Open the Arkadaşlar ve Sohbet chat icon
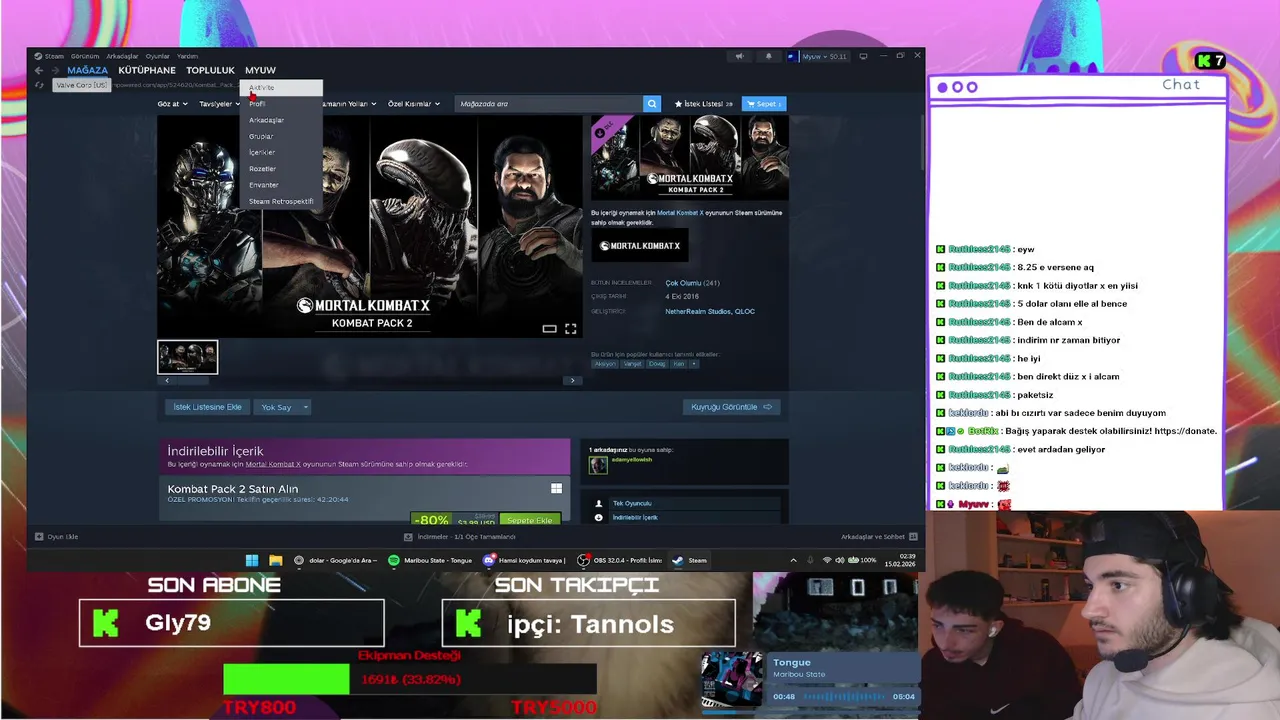This screenshot has height=720, width=1280. 913,537
